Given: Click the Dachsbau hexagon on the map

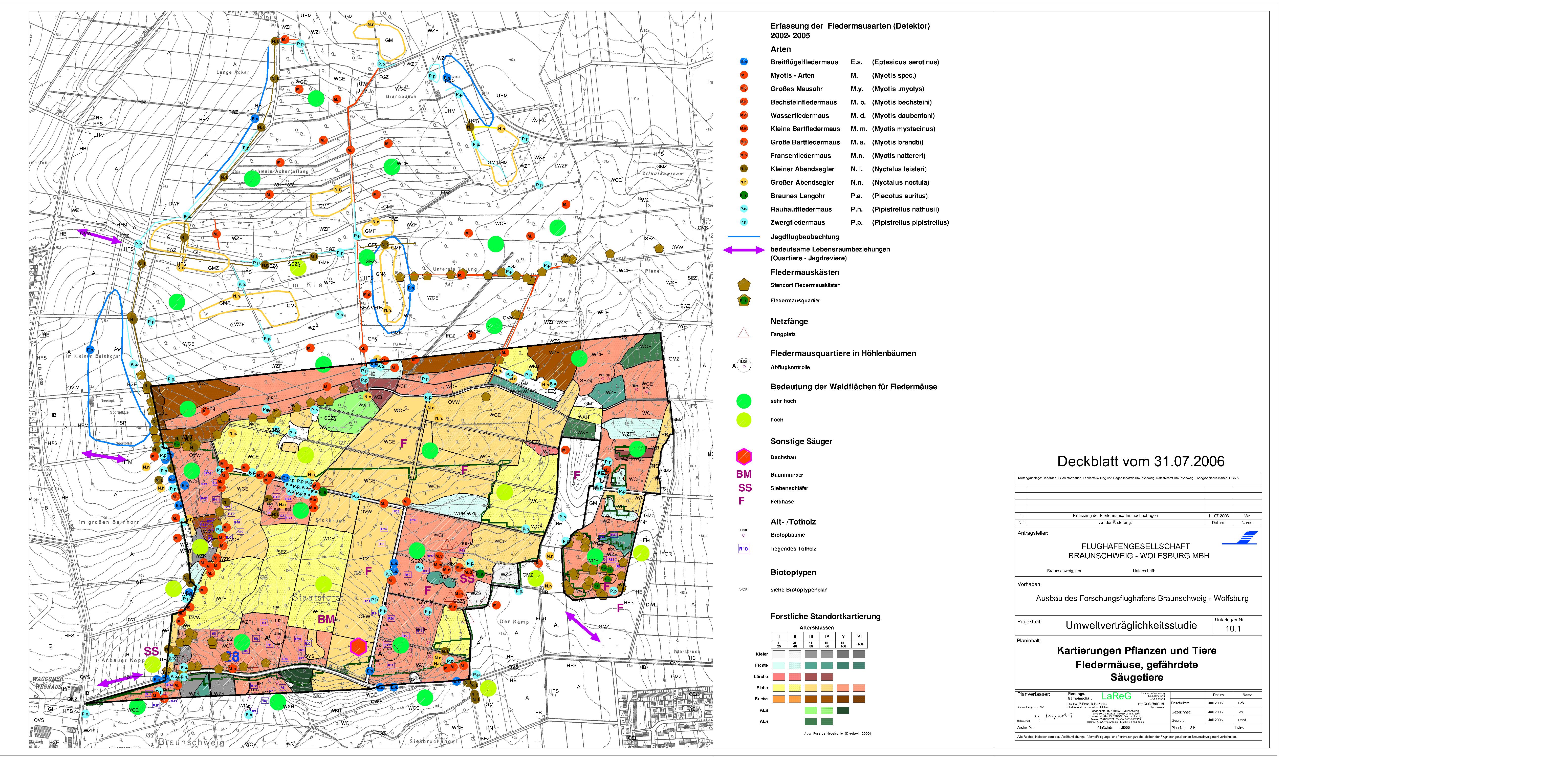Looking at the screenshot, I should coord(359,646).
